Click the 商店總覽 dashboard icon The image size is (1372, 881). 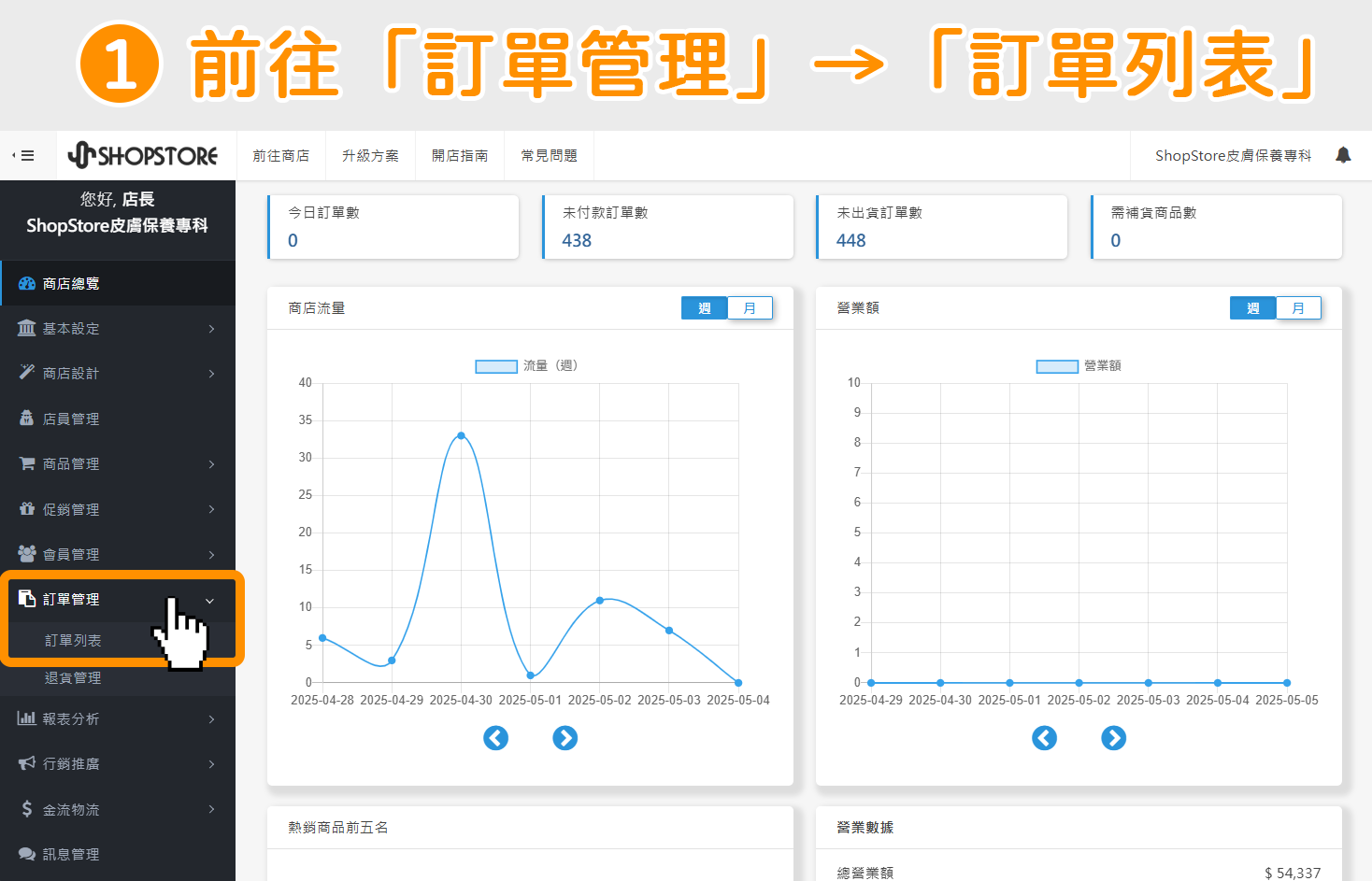[x=27, y=283]
